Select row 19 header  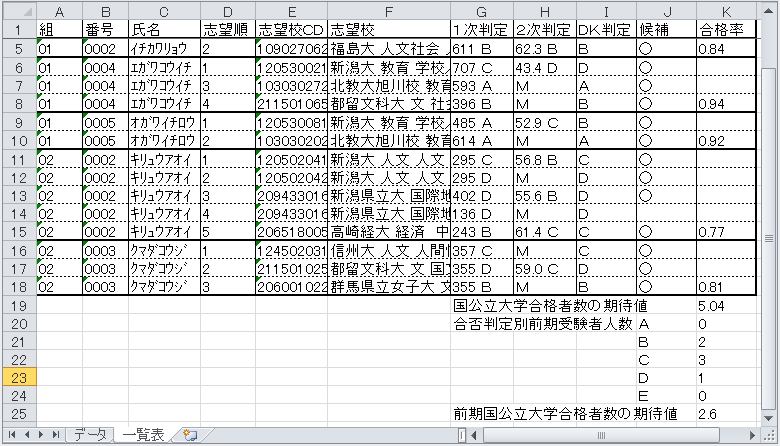[17, 305]
